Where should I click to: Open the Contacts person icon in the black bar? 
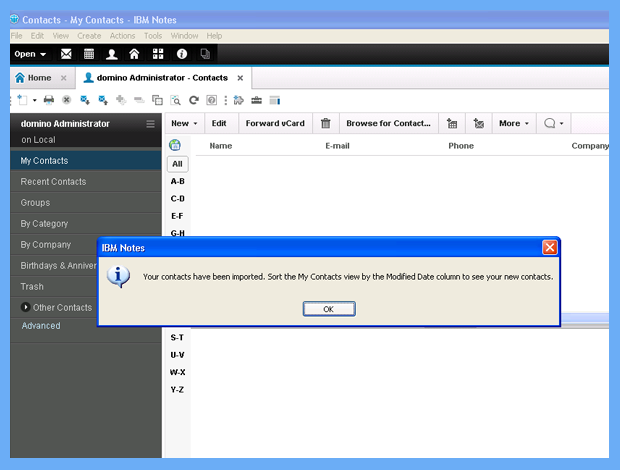(x=112, y=54)
